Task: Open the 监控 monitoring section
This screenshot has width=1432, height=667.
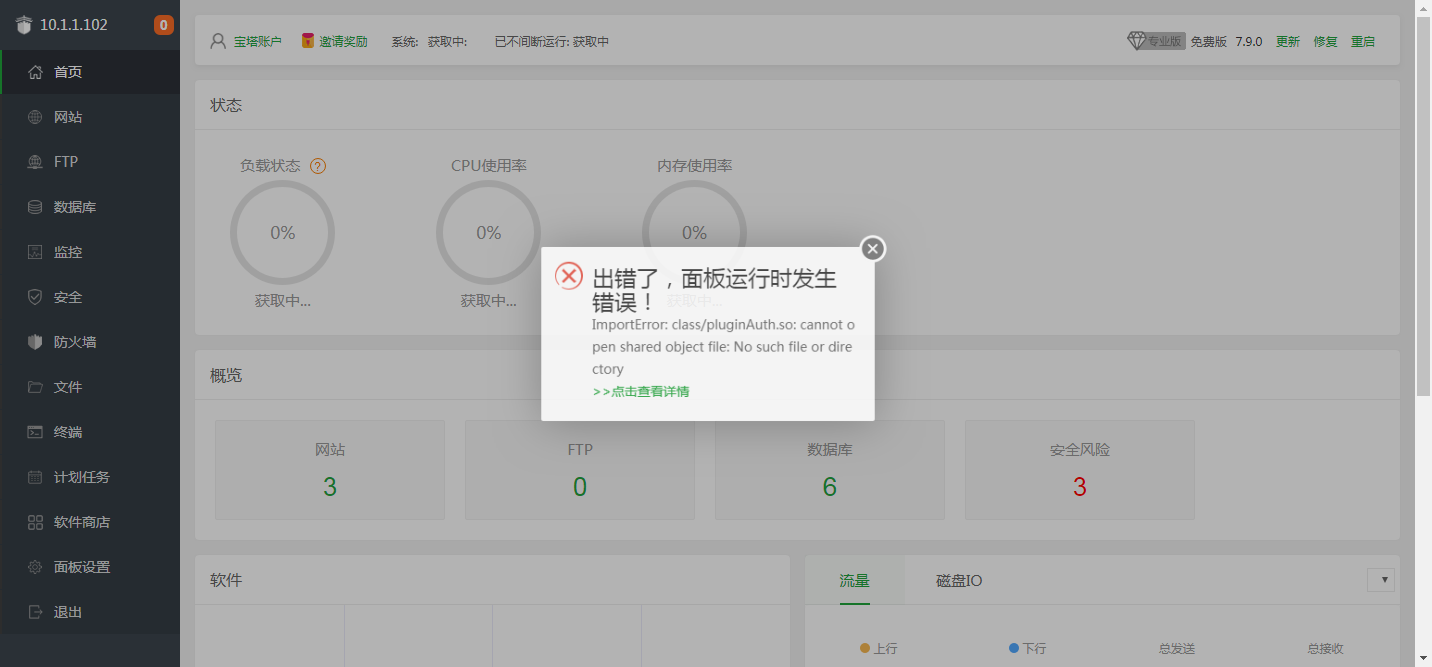Action: point(90,252)
